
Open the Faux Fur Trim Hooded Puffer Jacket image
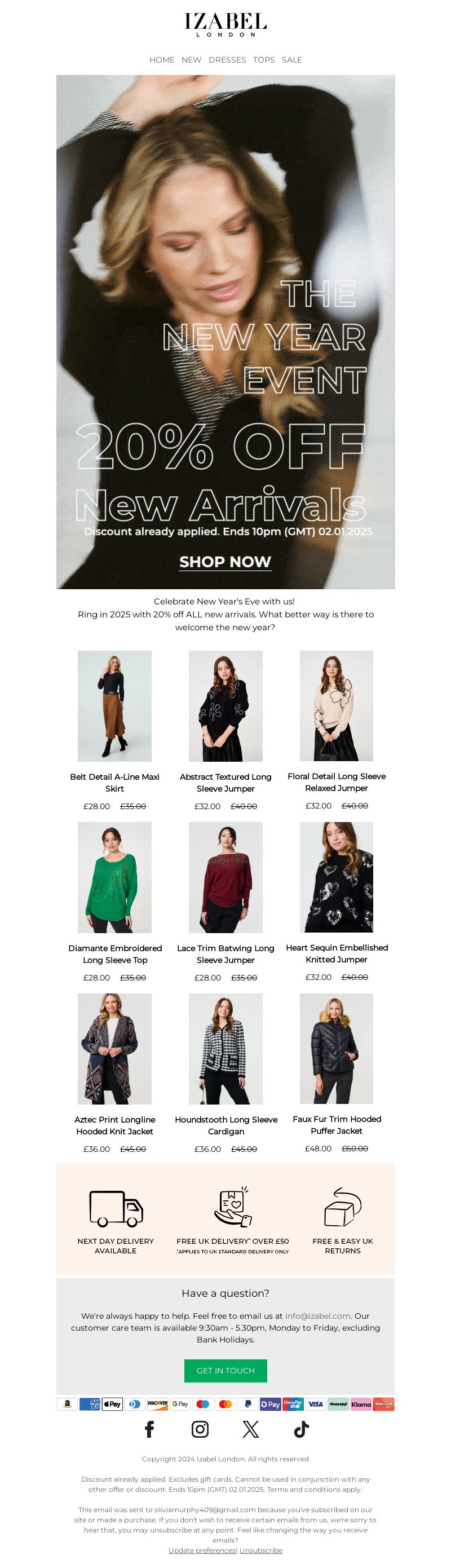point(337,1049)
